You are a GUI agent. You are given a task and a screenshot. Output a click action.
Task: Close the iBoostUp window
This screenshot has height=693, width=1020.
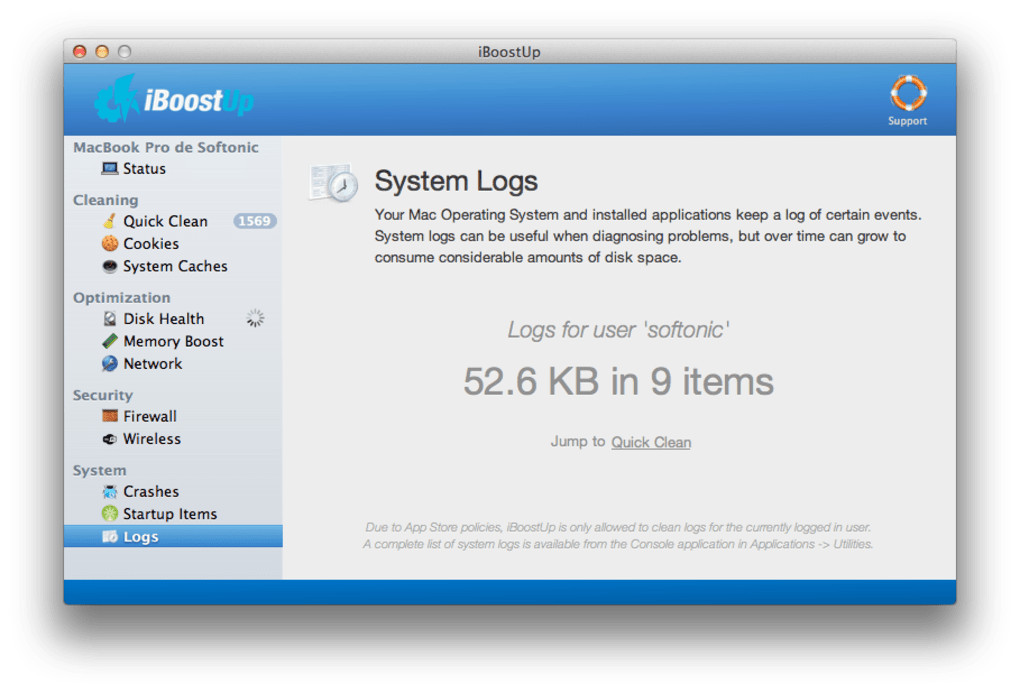coord(79,51)
